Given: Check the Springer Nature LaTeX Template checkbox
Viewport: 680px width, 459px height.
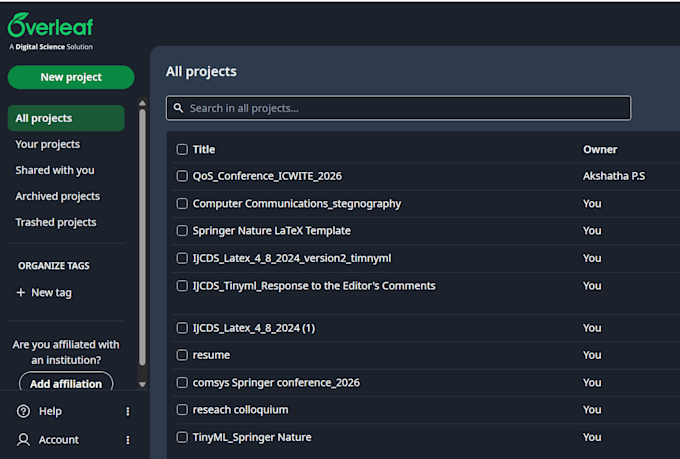Looking at the screenshot, I should pos(182,230).
